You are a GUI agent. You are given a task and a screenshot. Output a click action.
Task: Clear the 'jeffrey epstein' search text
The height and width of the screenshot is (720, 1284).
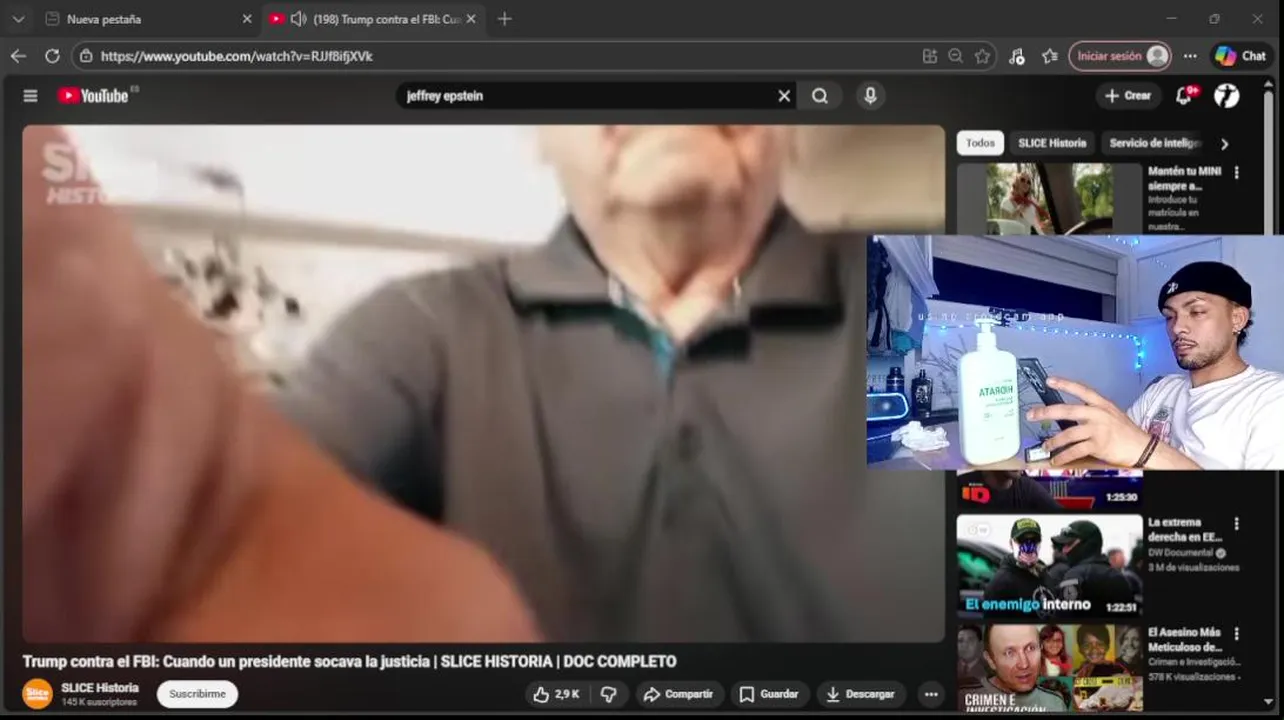coord(784,96)
